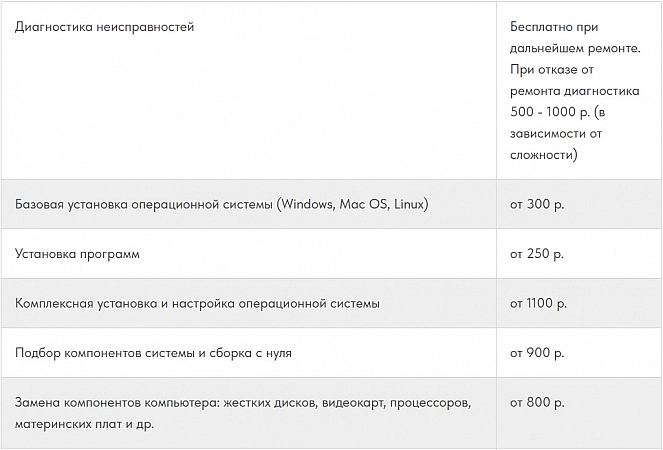This screenshot has width=663, height=450.
Task: Click 'ремонта диагностика' line in price cell
Action: [575, 91]
